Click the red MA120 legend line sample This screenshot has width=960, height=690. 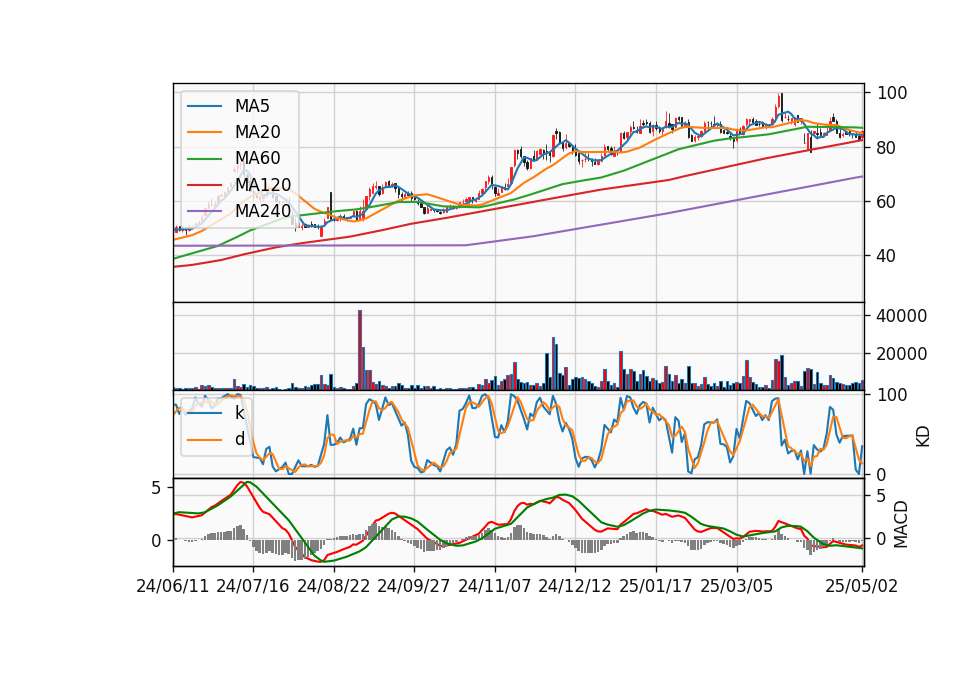point(204,185)
